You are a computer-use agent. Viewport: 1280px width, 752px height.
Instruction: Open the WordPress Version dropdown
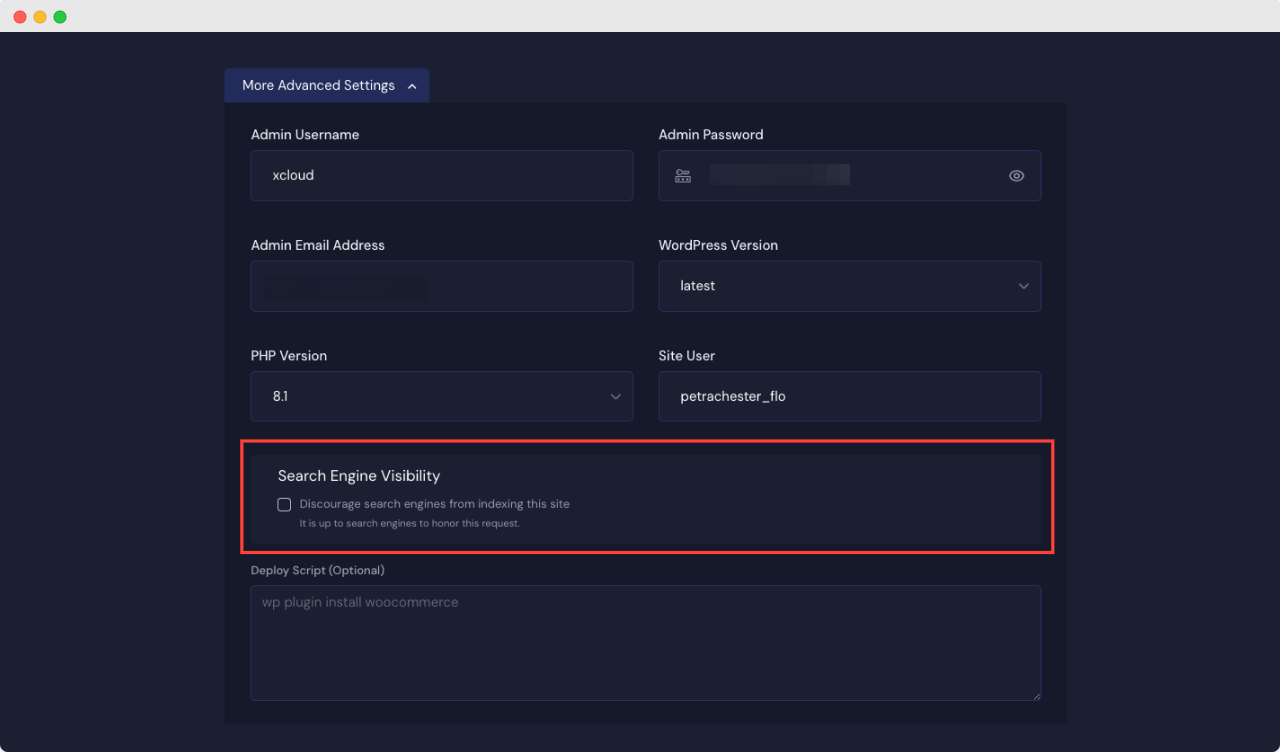(849, 286)
